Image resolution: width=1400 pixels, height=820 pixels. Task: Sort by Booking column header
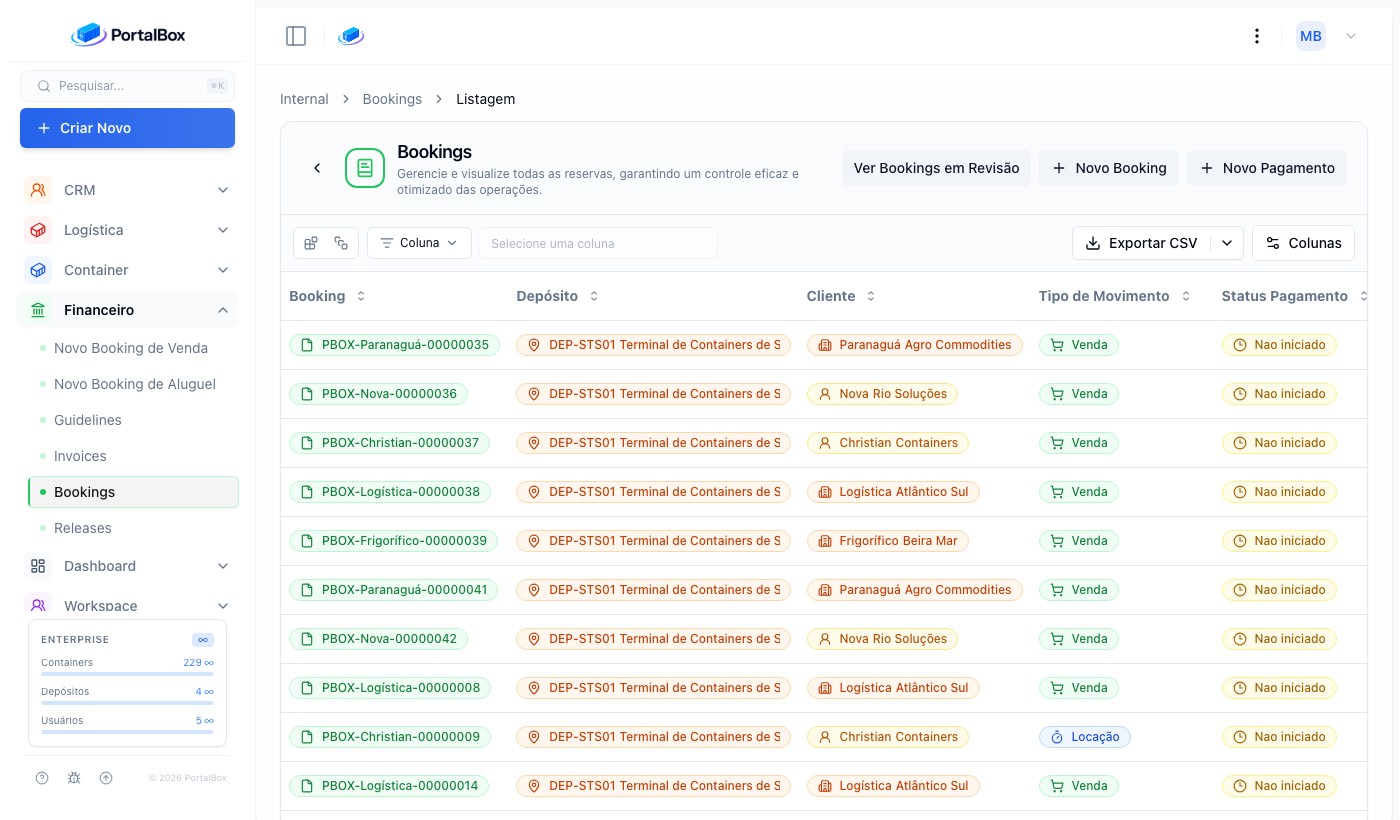point(327,296)
